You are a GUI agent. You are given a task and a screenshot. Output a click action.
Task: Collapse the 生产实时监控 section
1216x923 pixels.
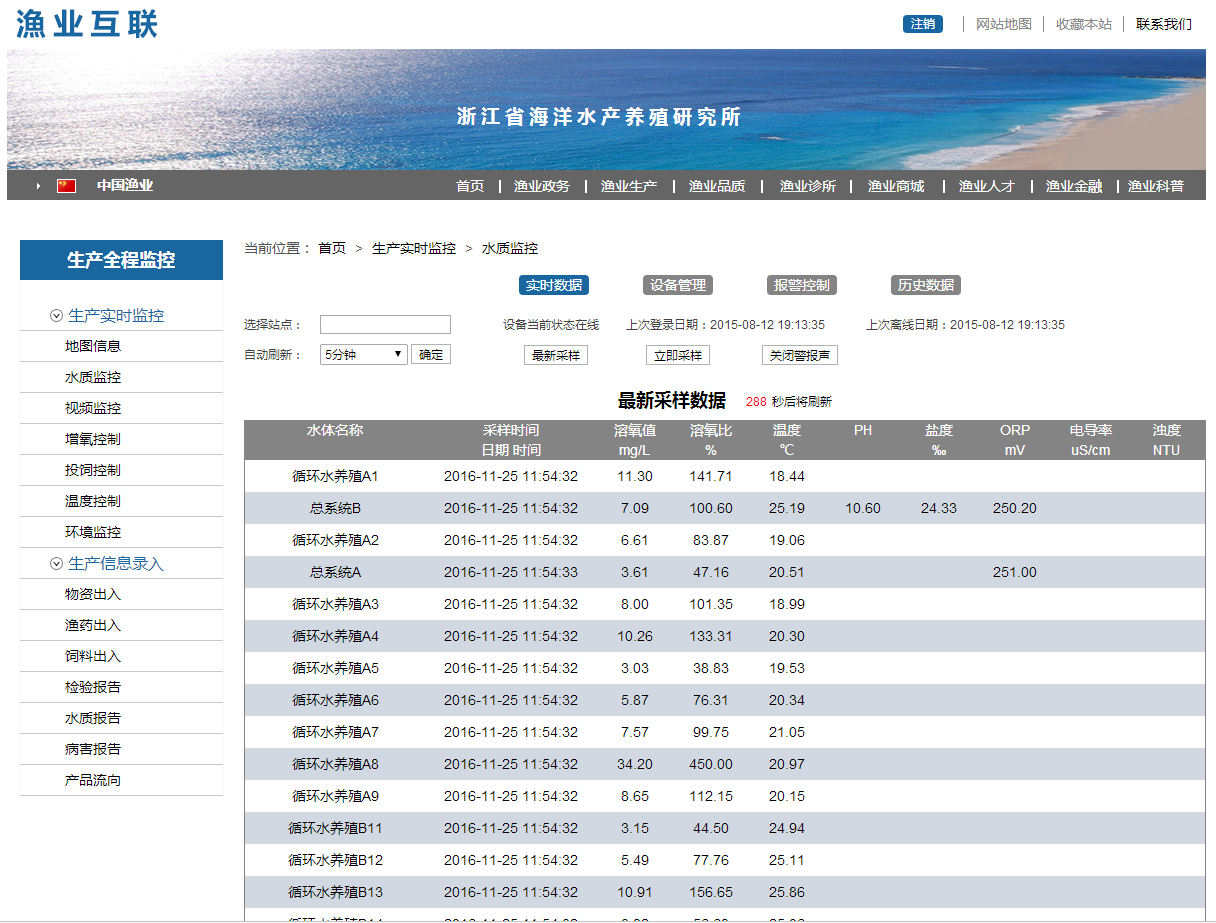(x=57, y=316)
